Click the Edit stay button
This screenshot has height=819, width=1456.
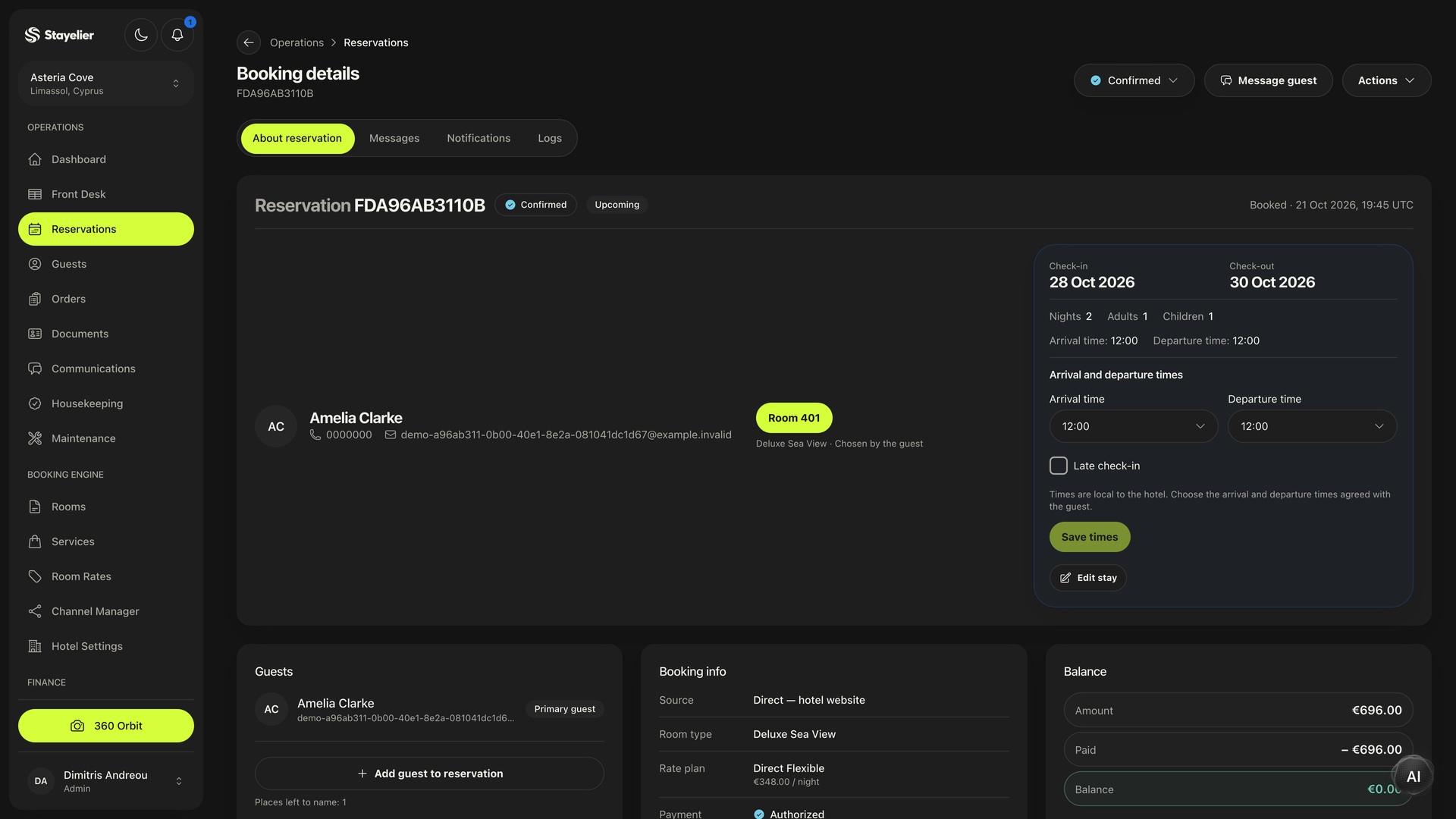1088,578
